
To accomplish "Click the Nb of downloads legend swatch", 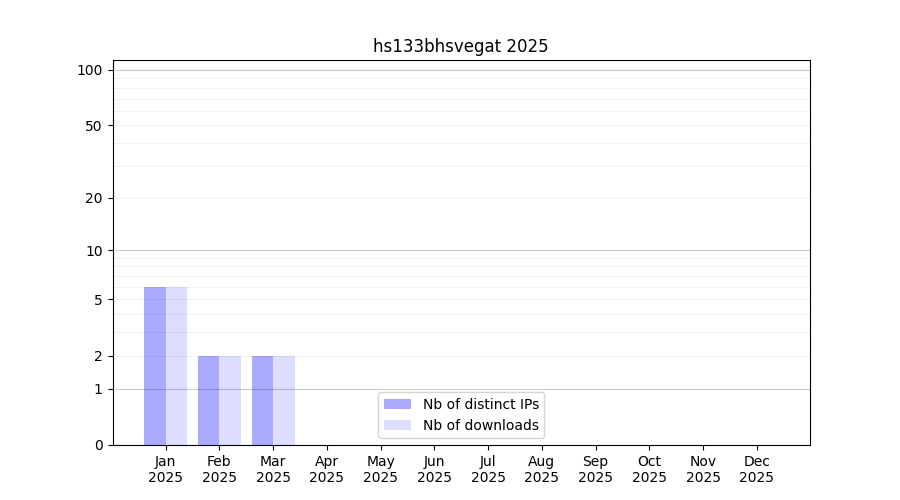I will point(397,425).
